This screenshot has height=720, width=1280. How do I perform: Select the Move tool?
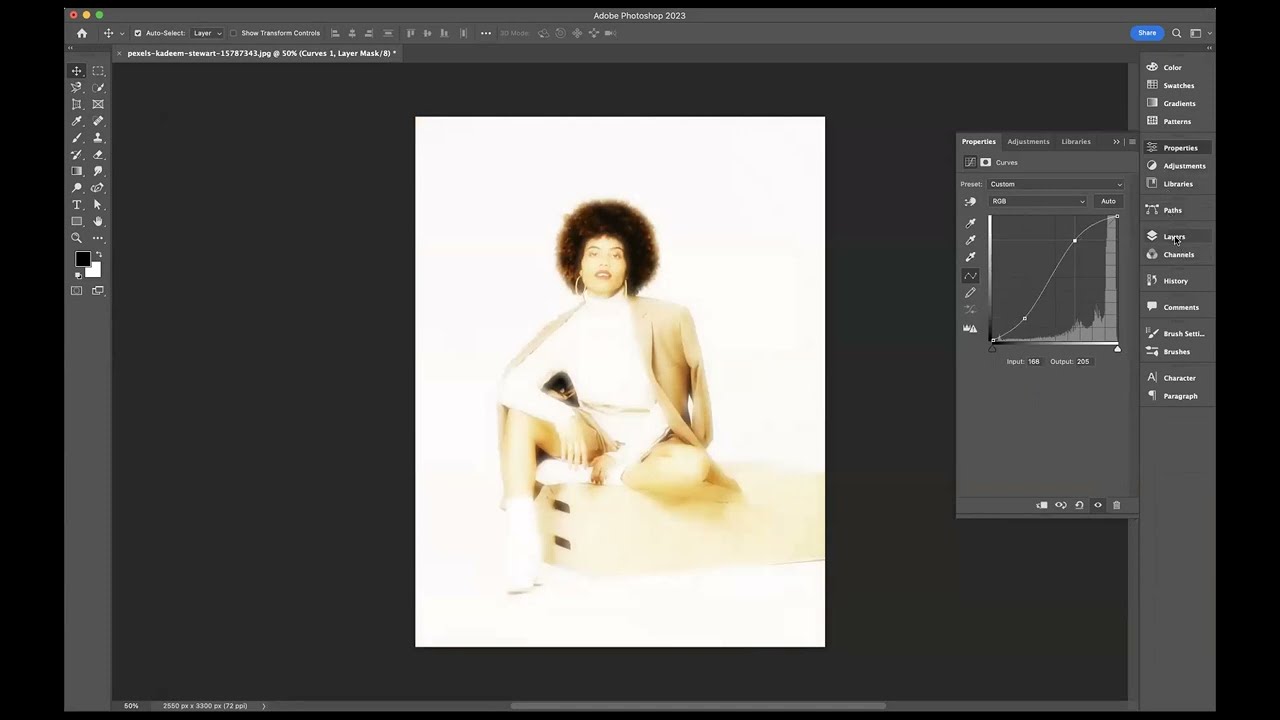[x=76, y=71]
